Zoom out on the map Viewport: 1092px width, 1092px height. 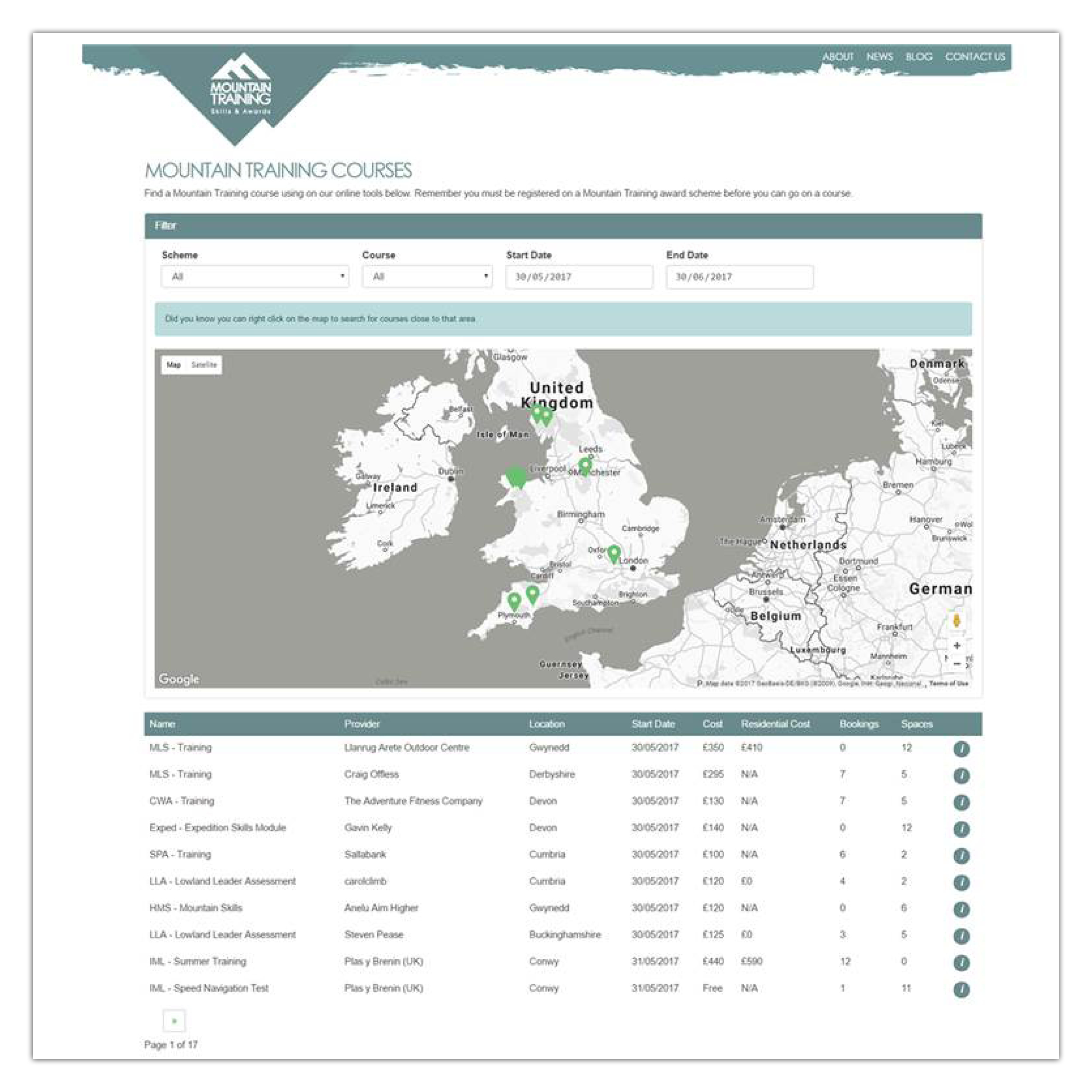(957, 663)
